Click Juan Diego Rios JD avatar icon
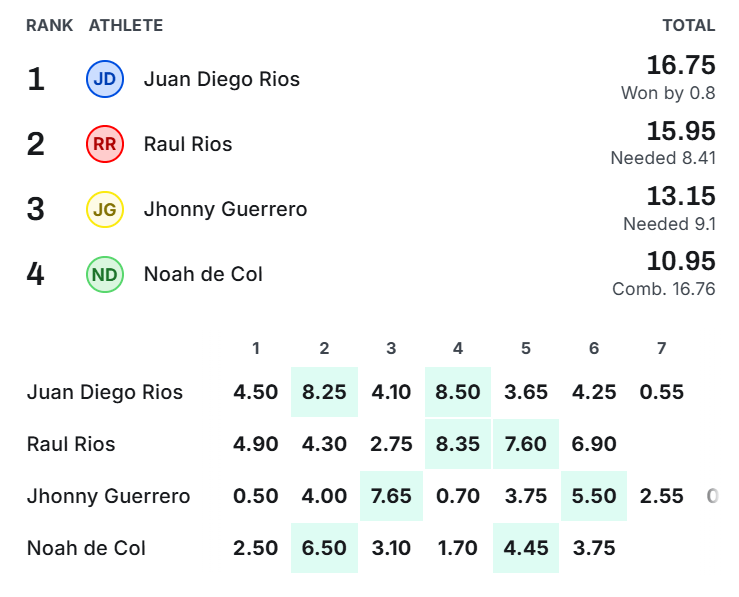The width and height of the screenshot is (739, 597). pyautogui.click(x=105, y=79)
